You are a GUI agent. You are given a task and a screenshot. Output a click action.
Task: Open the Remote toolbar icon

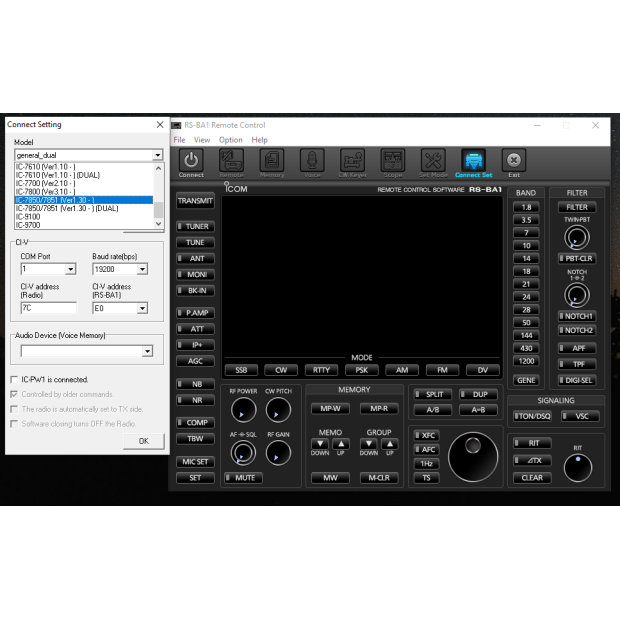(x=232, y=160)
